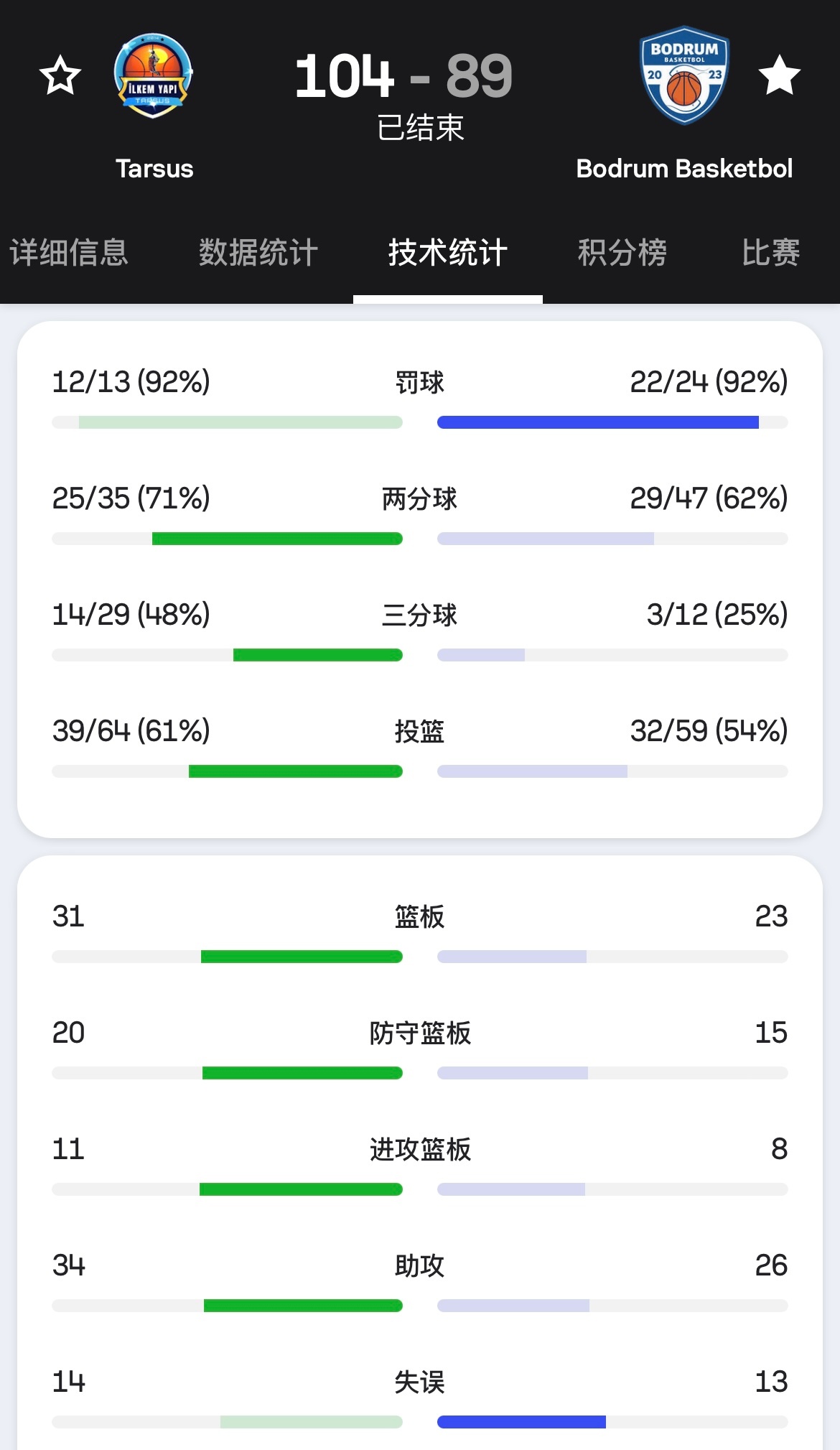Open the 详细信息 tab
Viewport: 840px width, 1450px height.
coord(69,253)
